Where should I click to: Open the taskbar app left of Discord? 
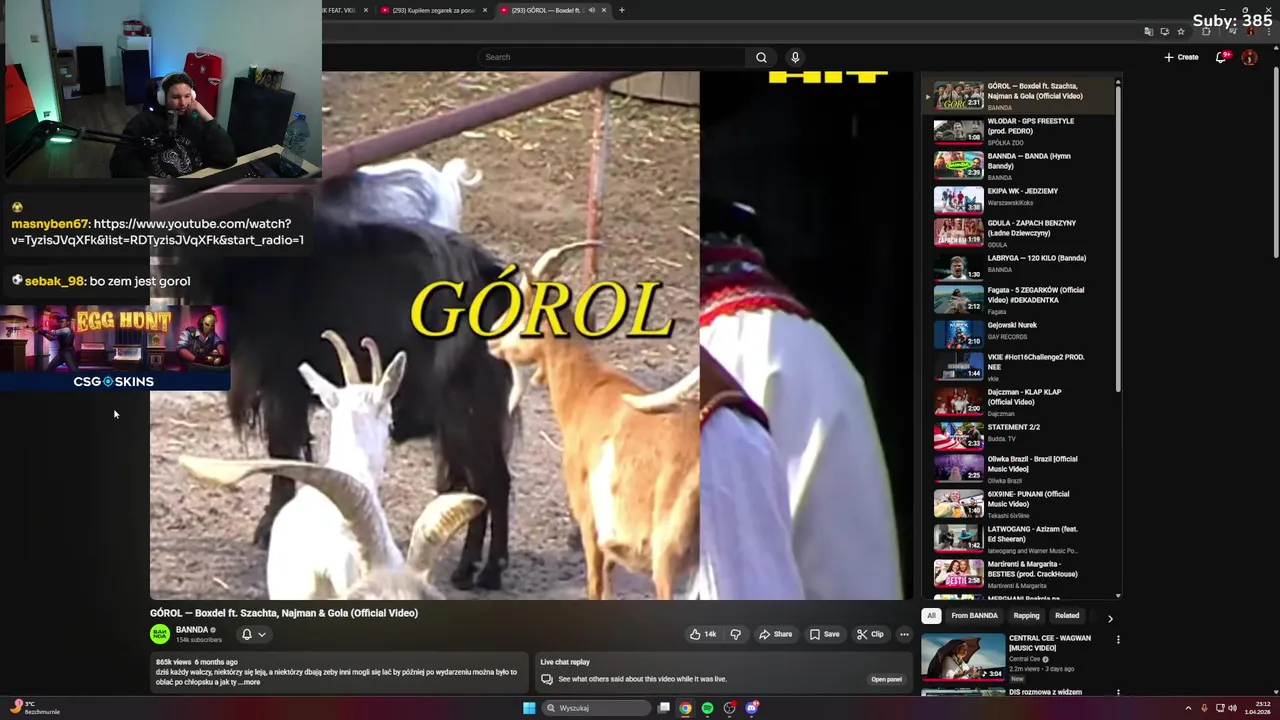[729, 708]
